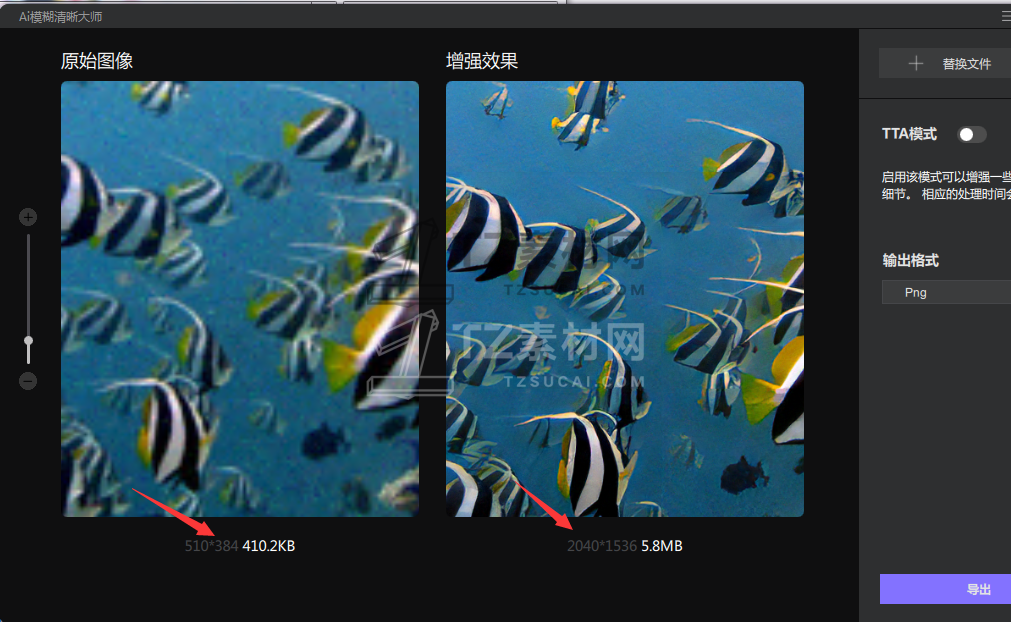Click the Ai模糊清晰大师 window title
The width and height of the screenshot is (1011, 622).
point(61,17)
